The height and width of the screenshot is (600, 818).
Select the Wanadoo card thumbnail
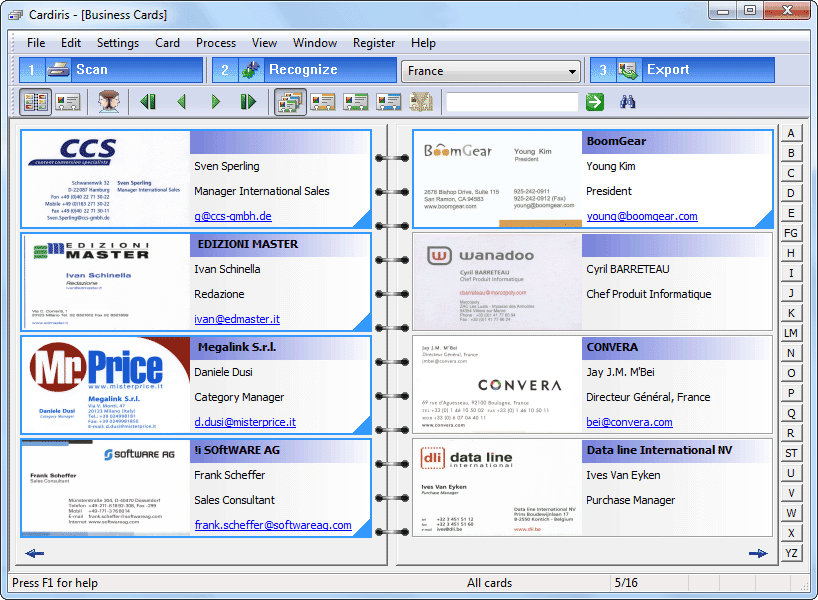(498, 282)
